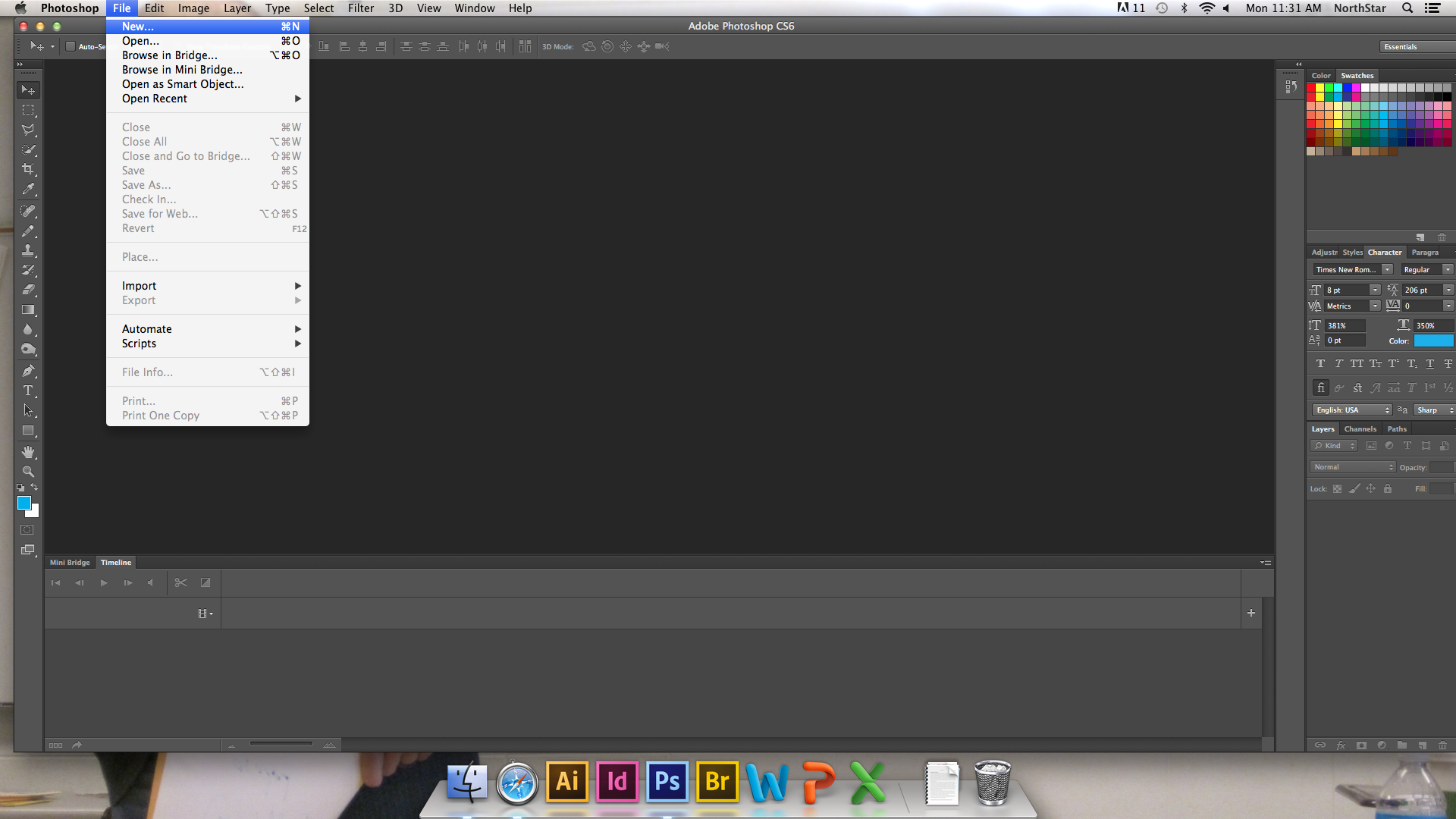This screenshot has width=1456, height=819.
Task: Toggle Strikethrough in Character panel
Action: tap(1448, 364)
